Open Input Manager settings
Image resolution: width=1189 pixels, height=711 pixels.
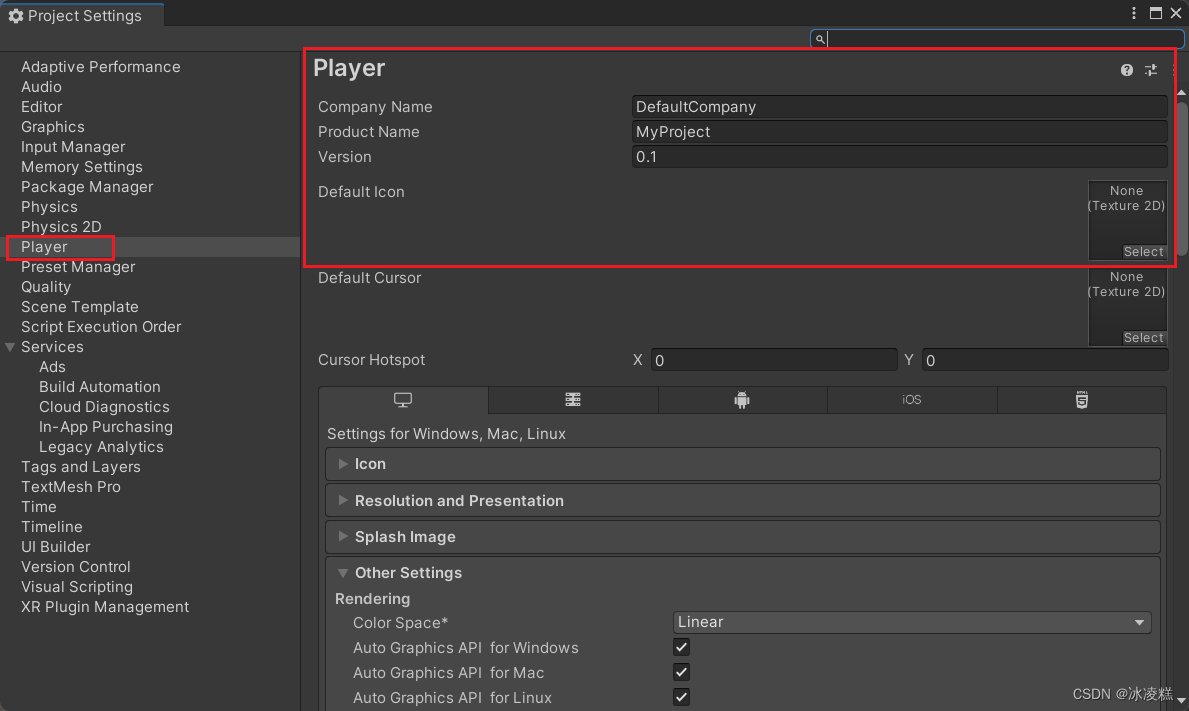(x=73, y=147)
